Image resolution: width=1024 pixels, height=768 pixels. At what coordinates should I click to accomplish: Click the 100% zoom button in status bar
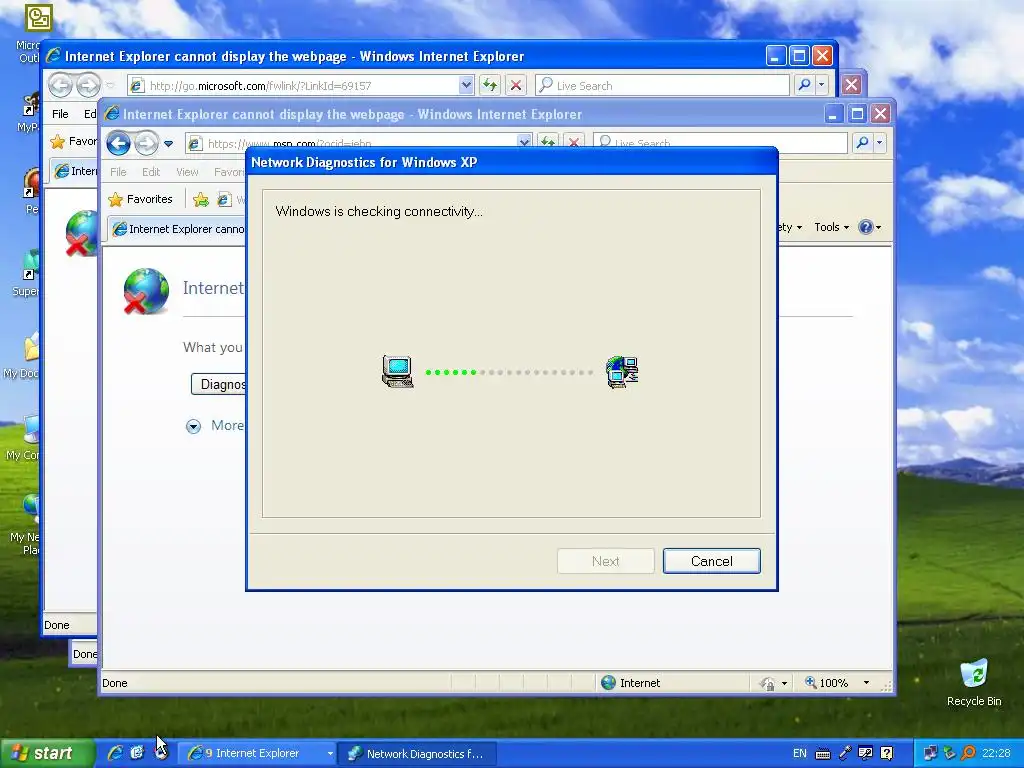coord(827,682)
